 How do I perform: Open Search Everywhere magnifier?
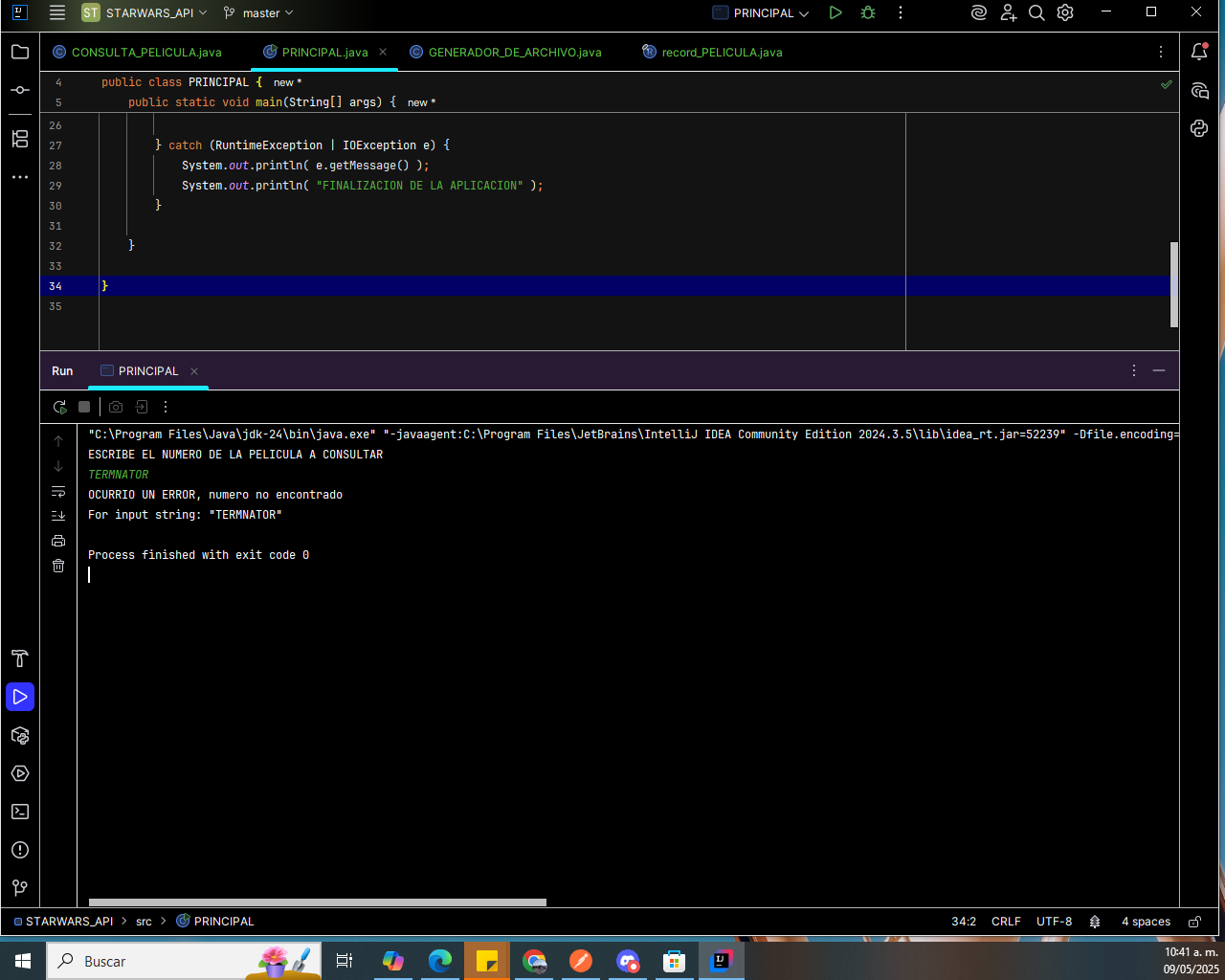(x=1036, y=12)
